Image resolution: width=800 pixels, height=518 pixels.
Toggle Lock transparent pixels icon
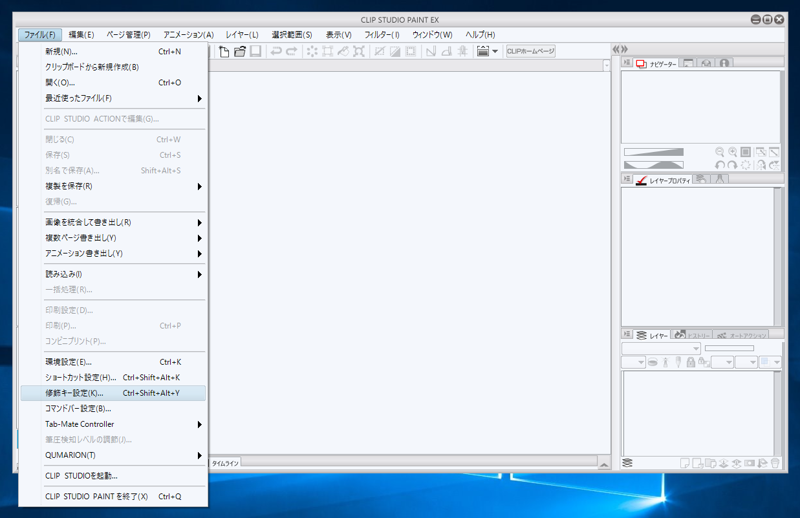[704, 362]
